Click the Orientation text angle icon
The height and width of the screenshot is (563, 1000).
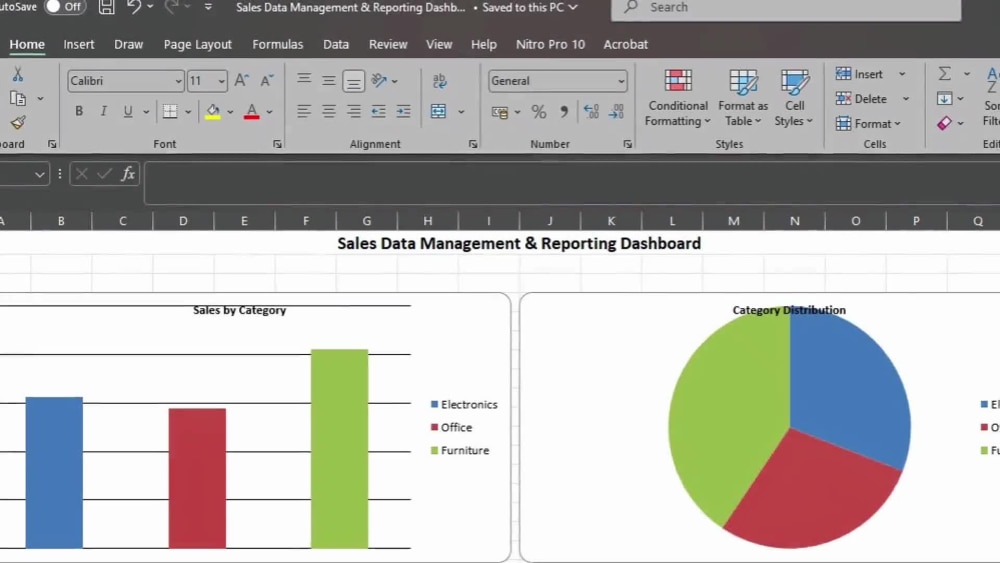coord(379,80)
